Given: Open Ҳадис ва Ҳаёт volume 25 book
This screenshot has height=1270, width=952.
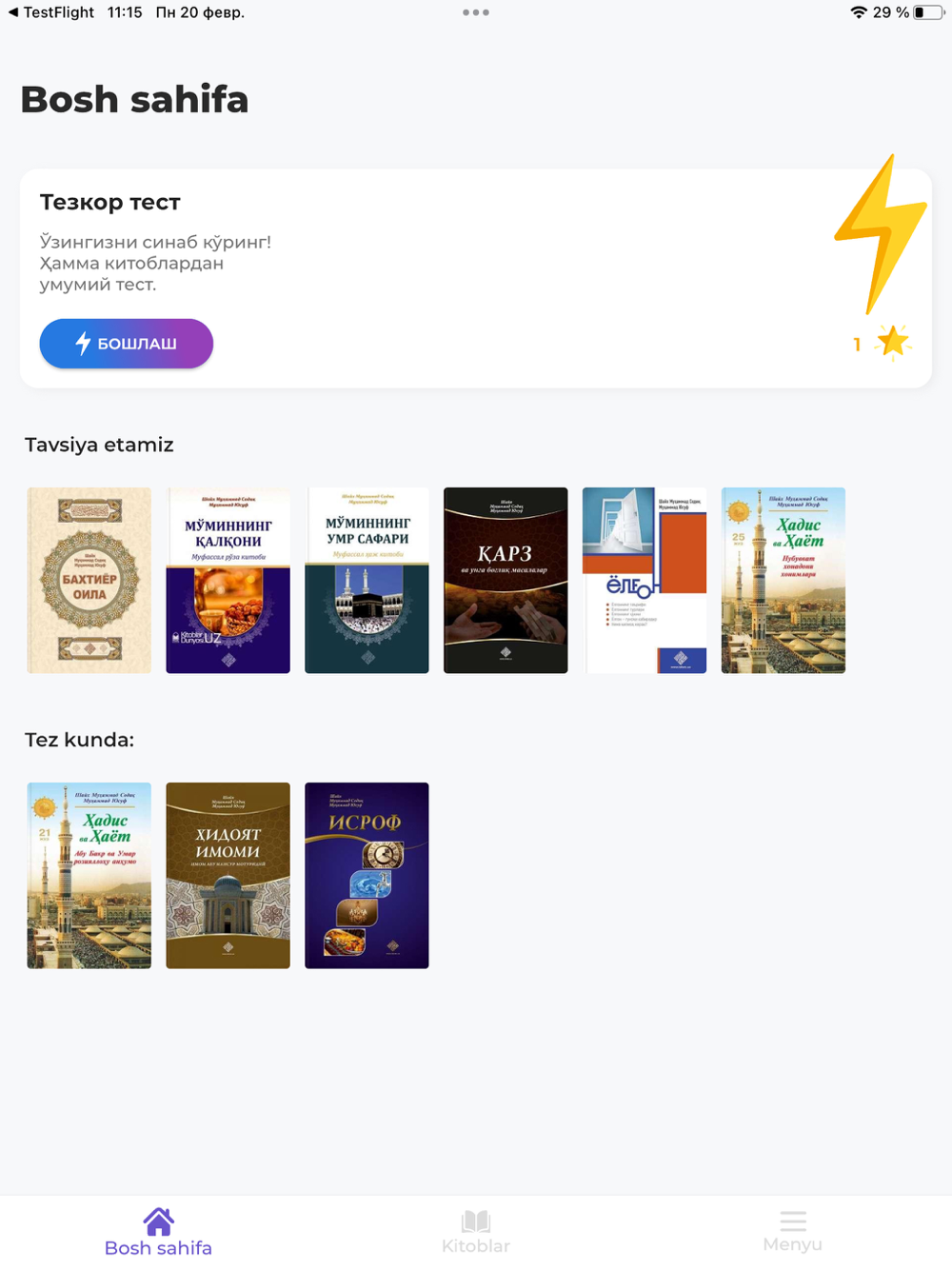Looking at the screenshot, I should (x=783, y=581).
